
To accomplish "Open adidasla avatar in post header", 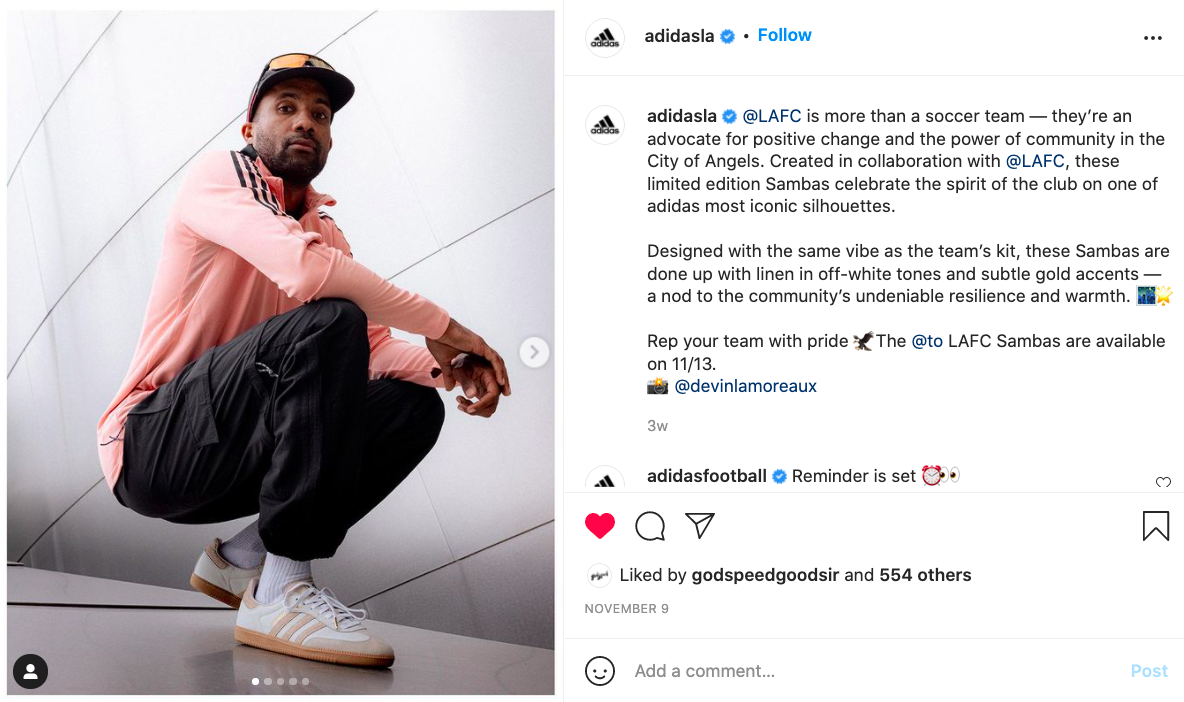I will click(x=605, y=38).
